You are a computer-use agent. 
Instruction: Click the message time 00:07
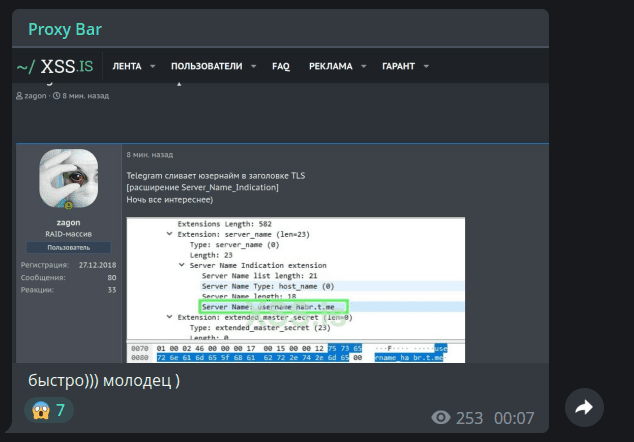pos(514,418)
